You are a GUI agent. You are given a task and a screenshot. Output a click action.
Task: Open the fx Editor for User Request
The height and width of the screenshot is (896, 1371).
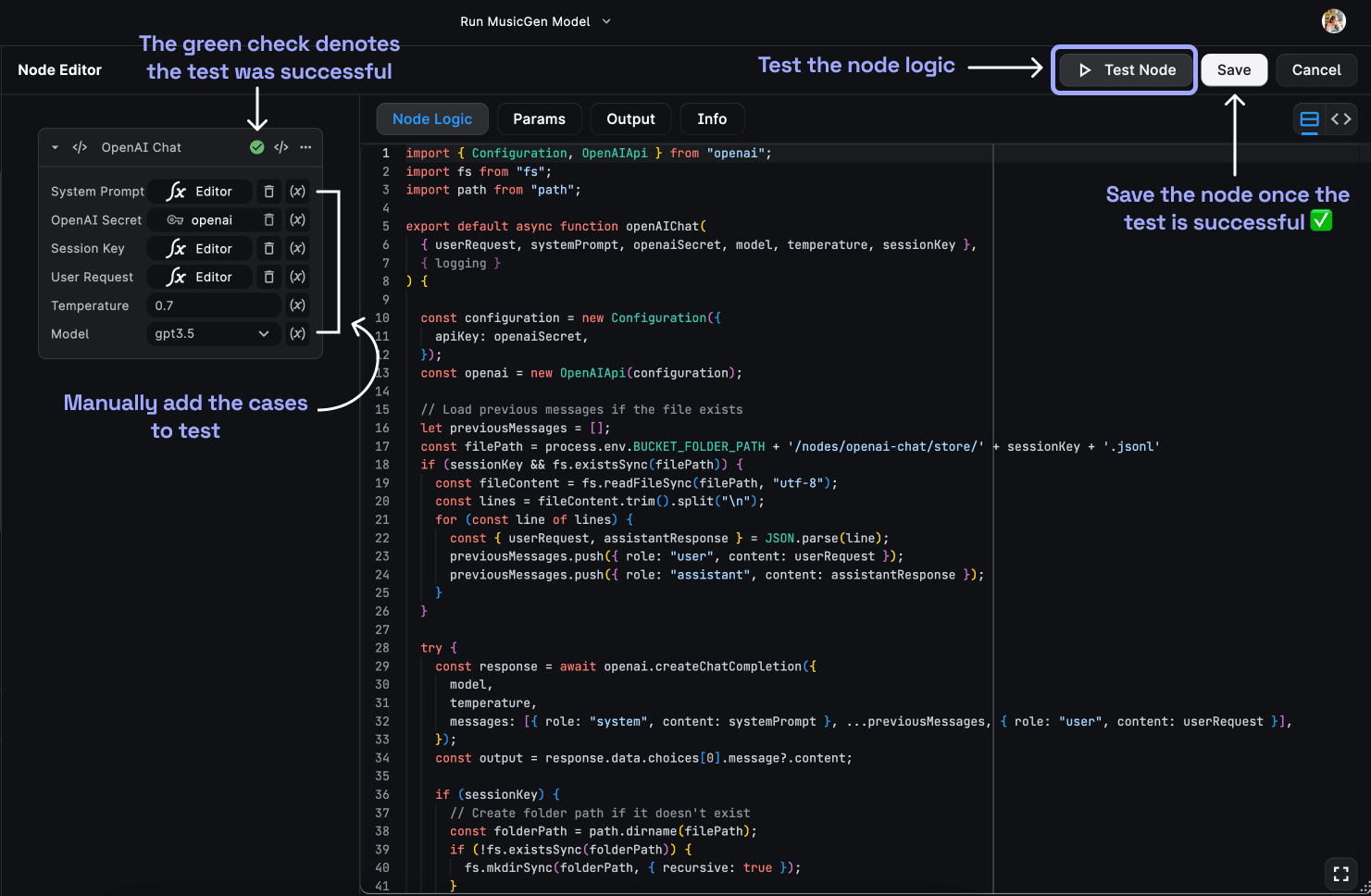coord(199,277)
